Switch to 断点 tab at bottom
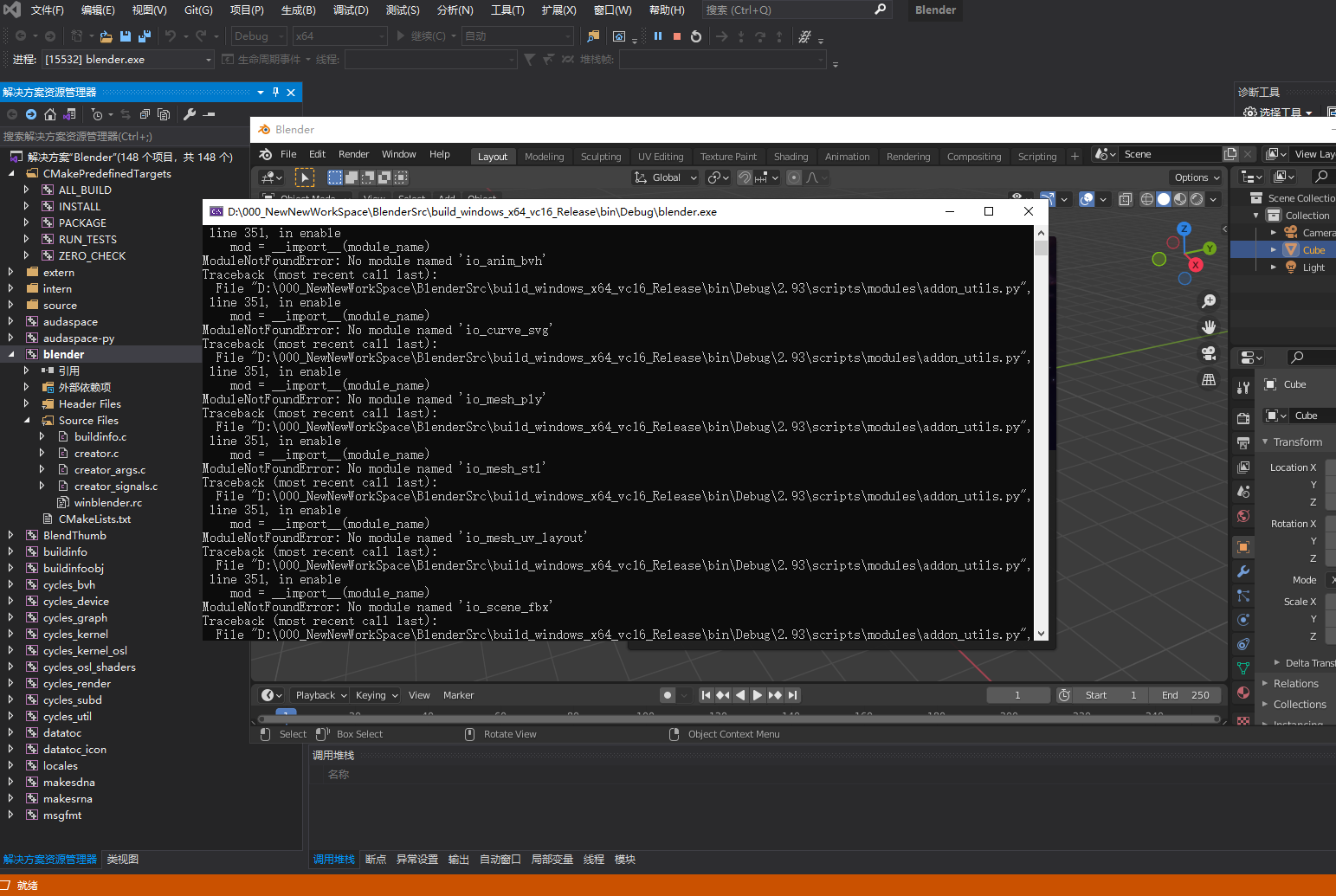1336x896 pixels. point(376,860)
